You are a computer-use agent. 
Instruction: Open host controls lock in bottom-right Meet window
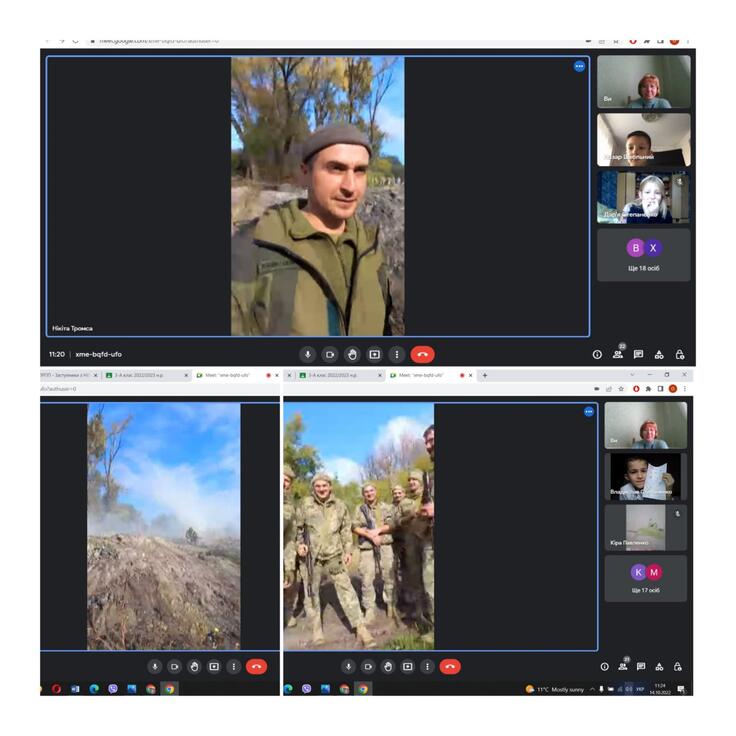tap(677, 667)
